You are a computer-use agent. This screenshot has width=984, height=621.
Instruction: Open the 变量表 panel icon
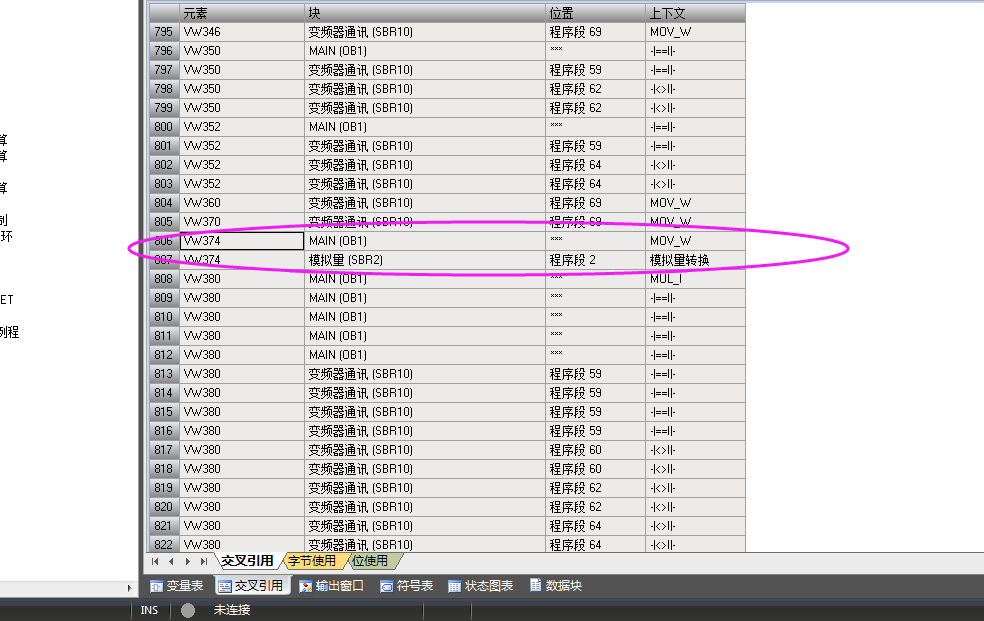coord(157,586)
